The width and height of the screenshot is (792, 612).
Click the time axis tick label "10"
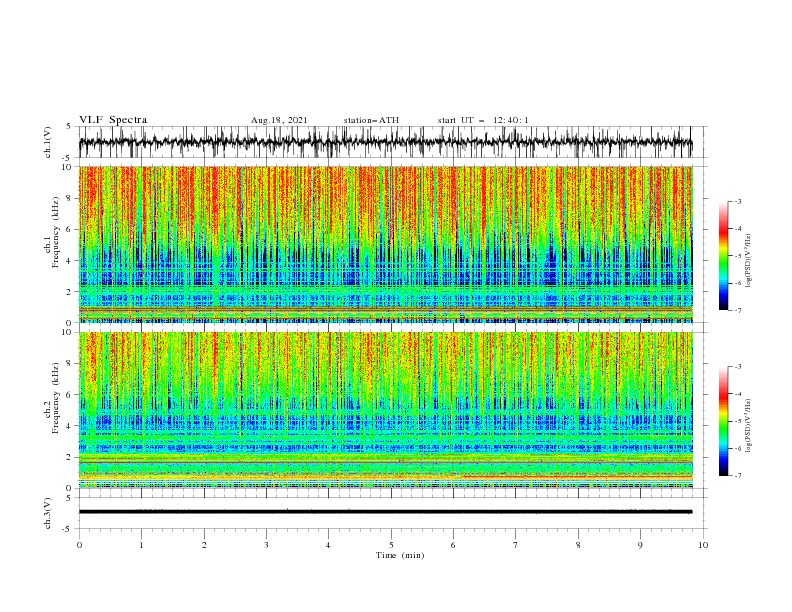coord(703,545)
